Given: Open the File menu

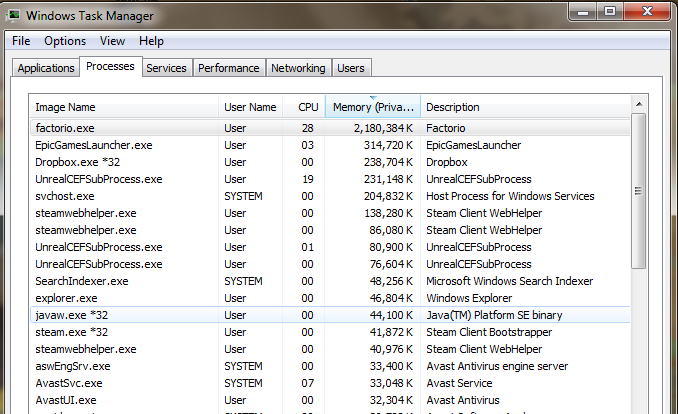Looking at the screenshot, I should [x=21, y=41].
